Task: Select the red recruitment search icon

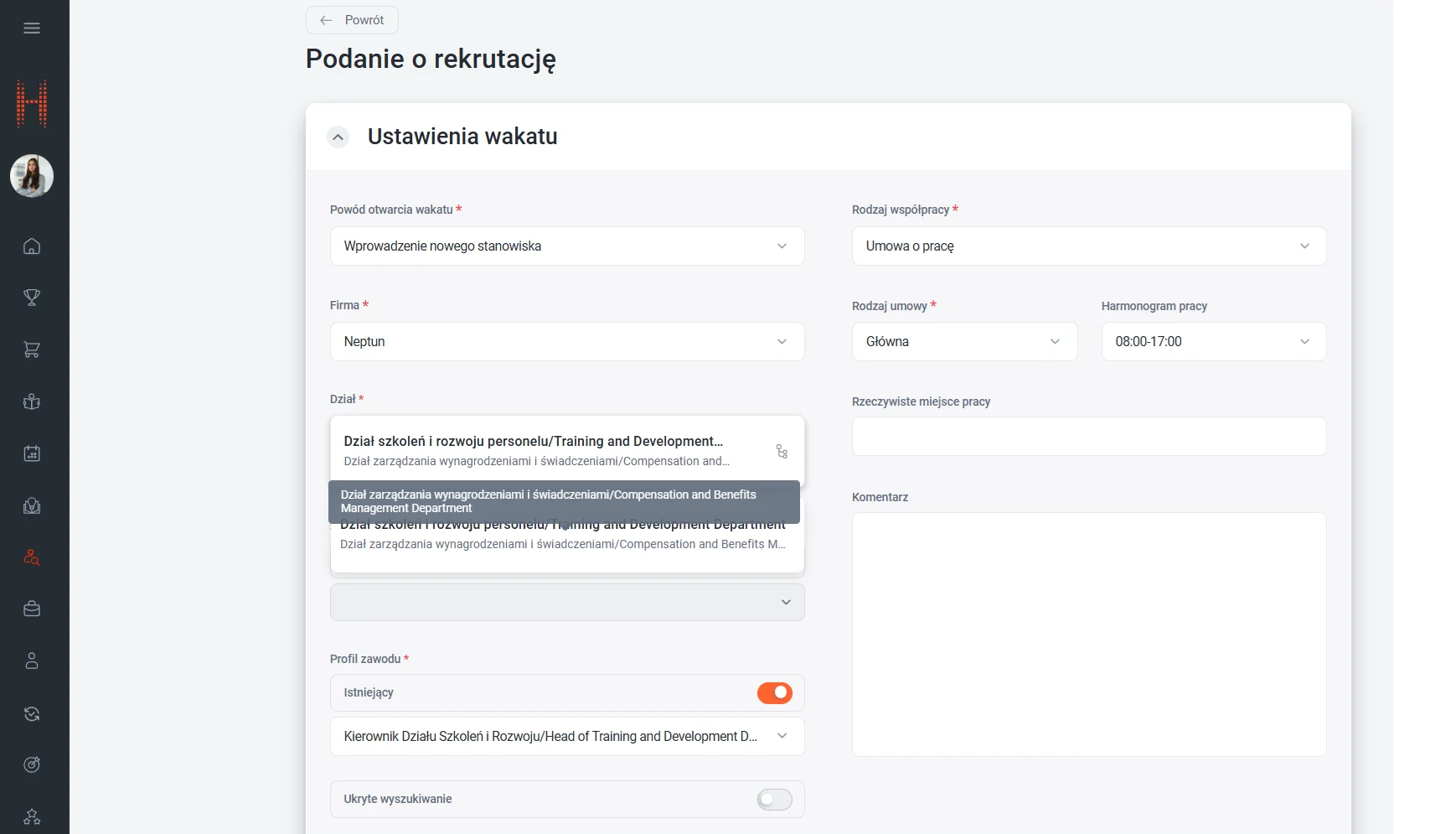Action: (32, 557)
